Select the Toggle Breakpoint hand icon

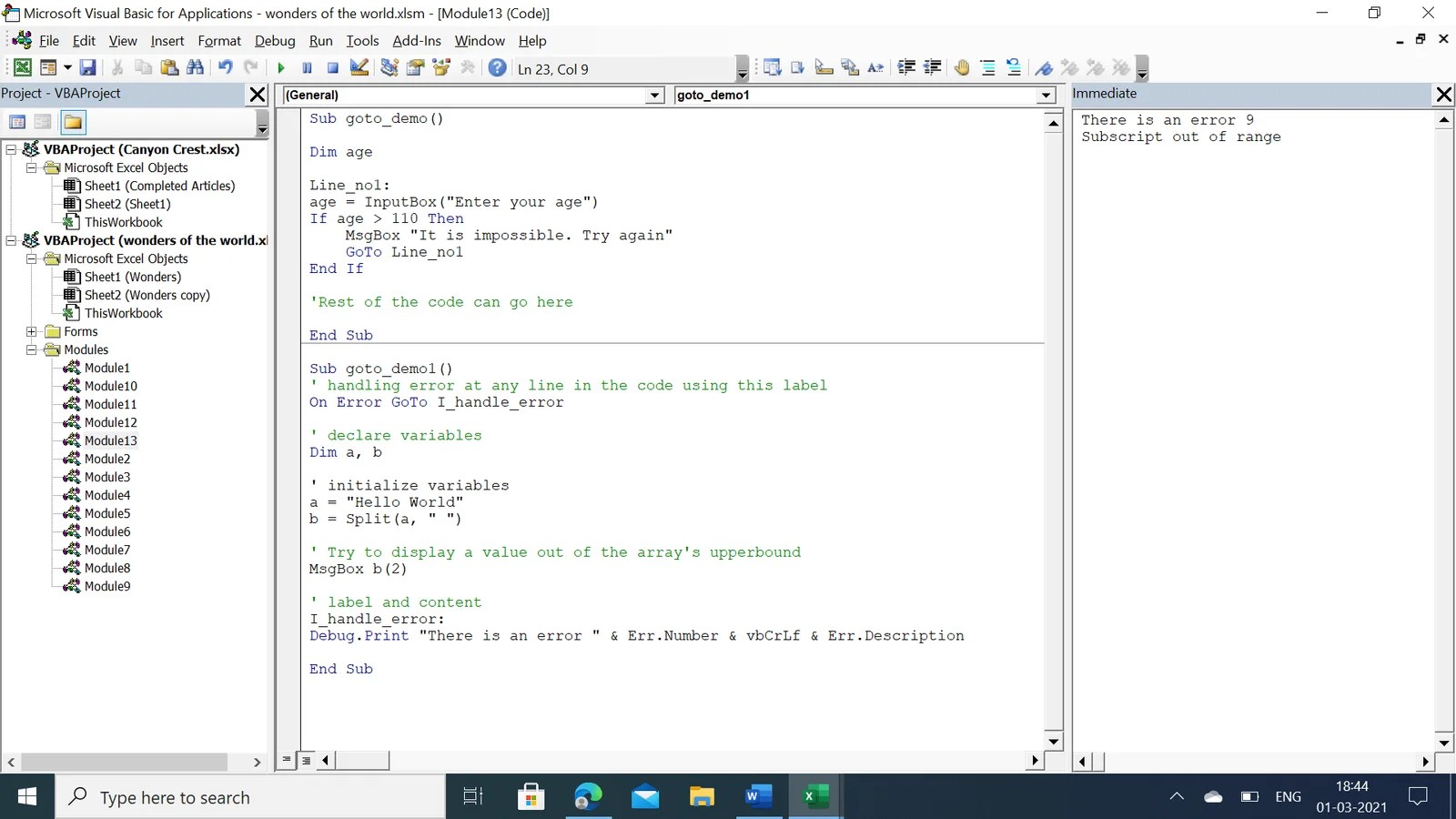[962, 67]
